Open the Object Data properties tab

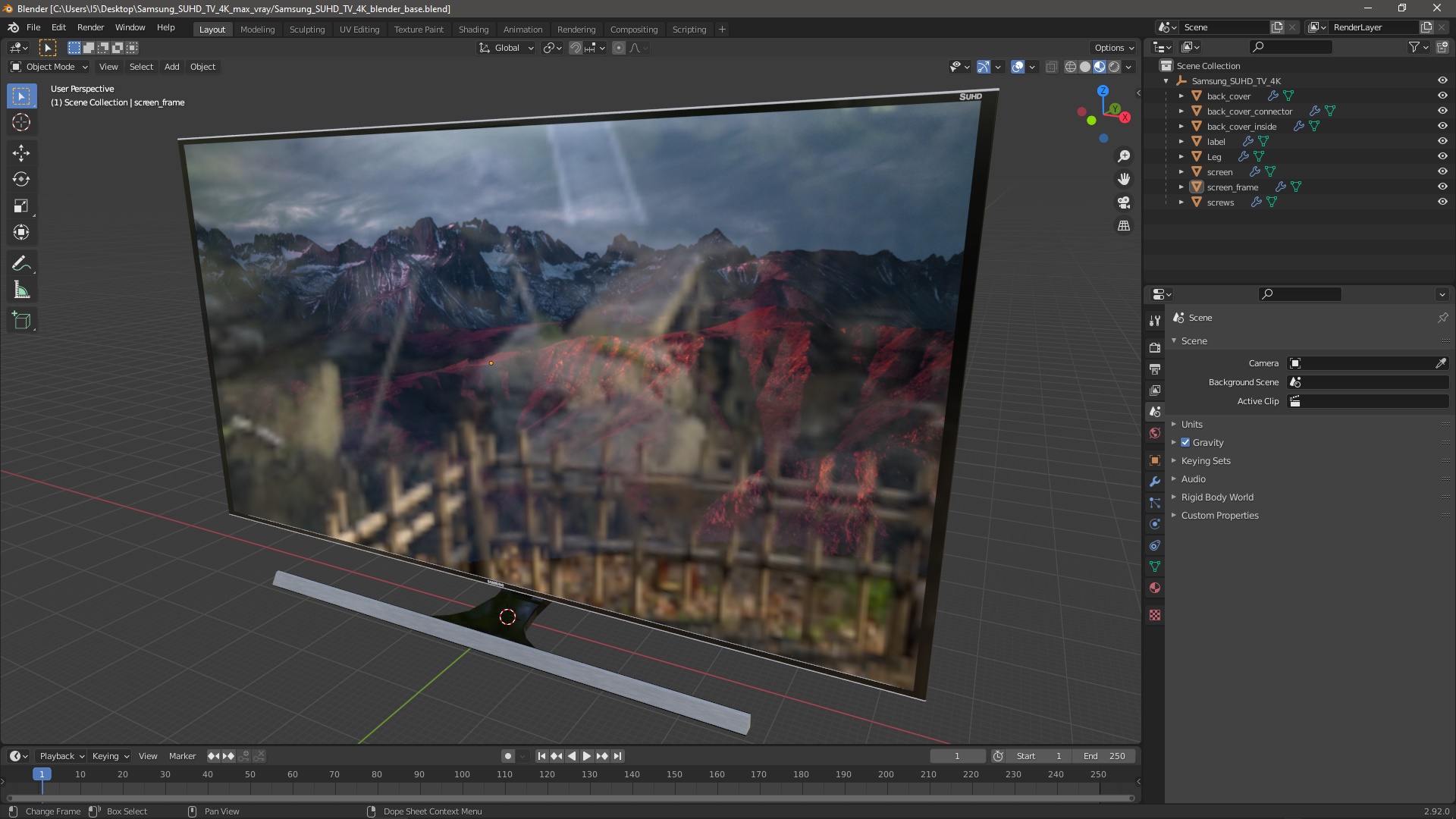tap(1155, 566)
